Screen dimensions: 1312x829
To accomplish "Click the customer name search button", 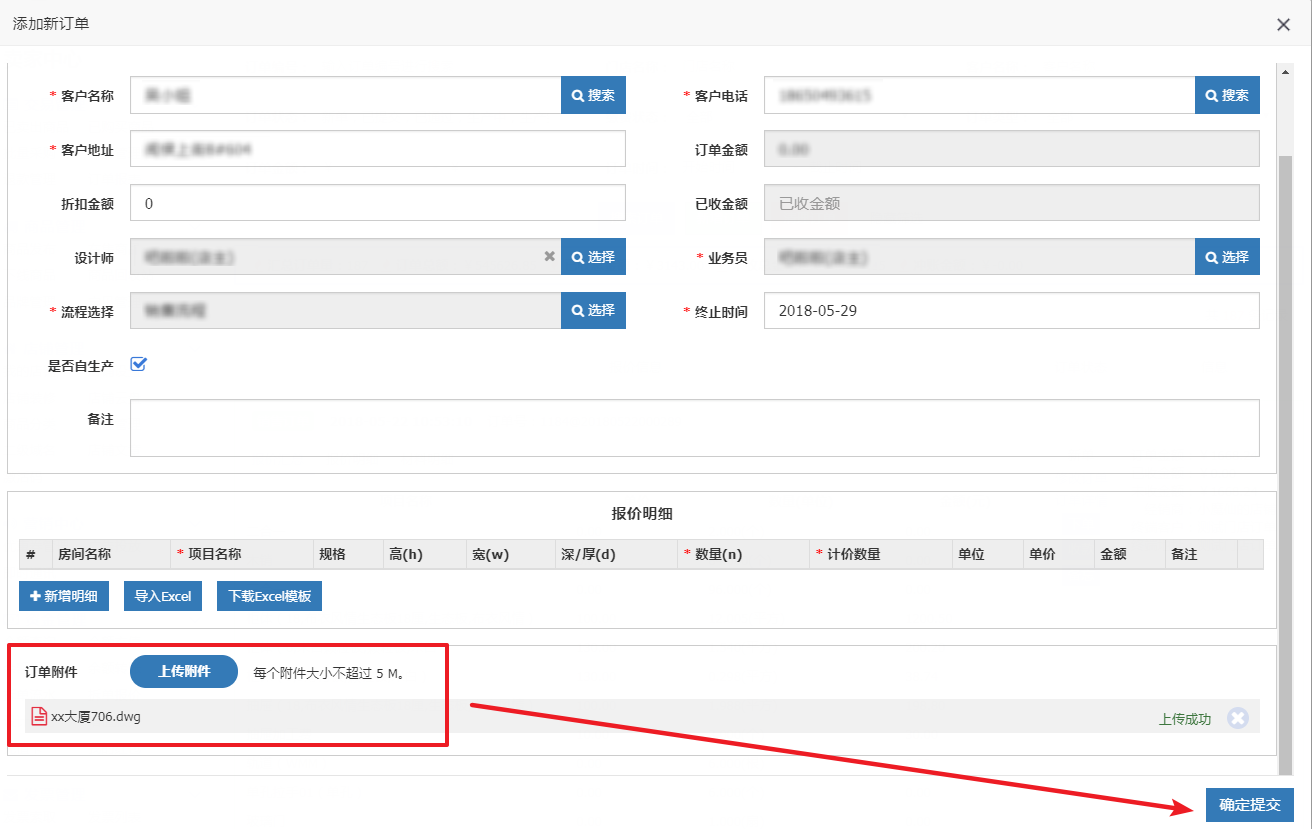I will coord(593,95).
